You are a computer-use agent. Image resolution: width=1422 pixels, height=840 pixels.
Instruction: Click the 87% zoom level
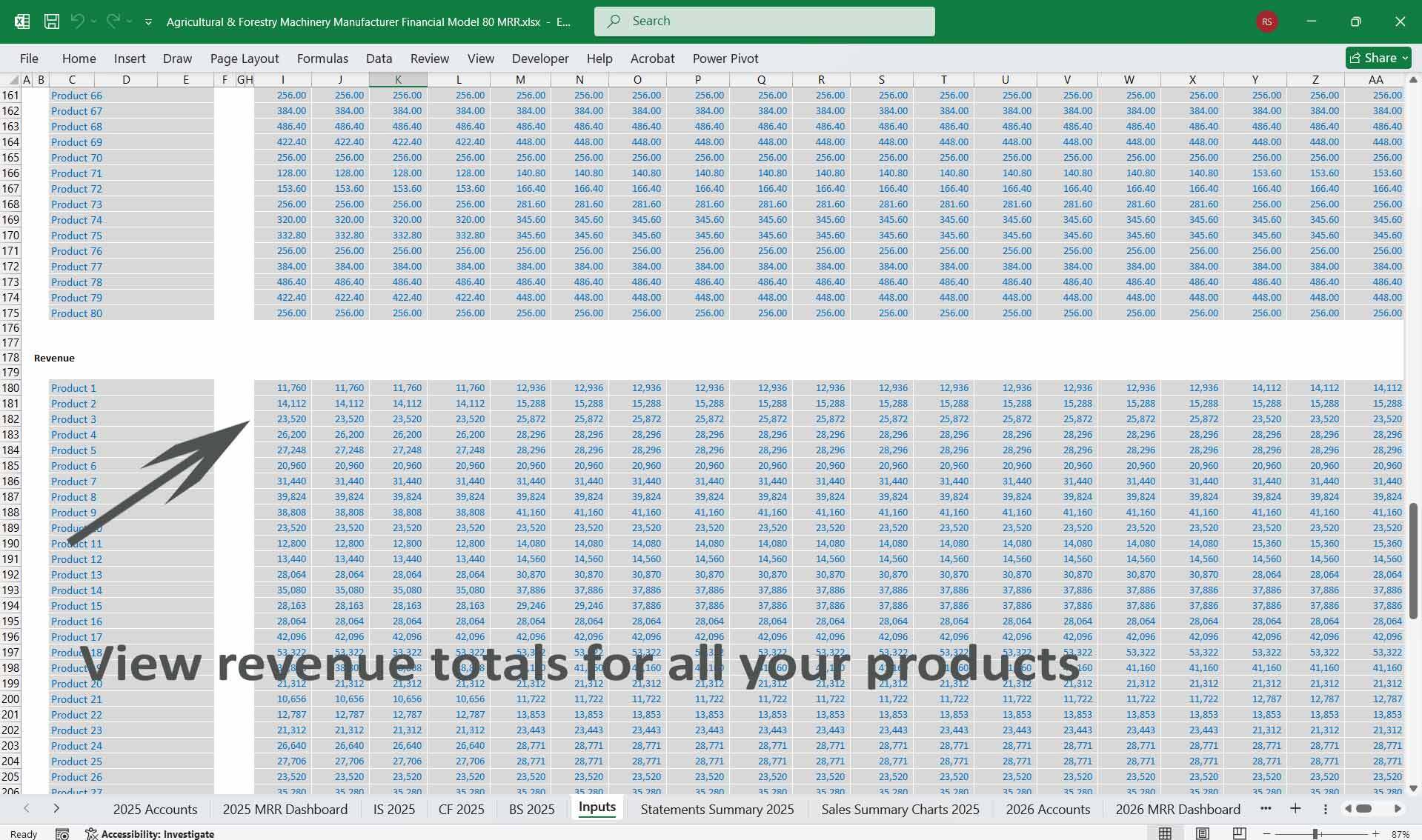pyautogui.click(x=1400, y=834)
